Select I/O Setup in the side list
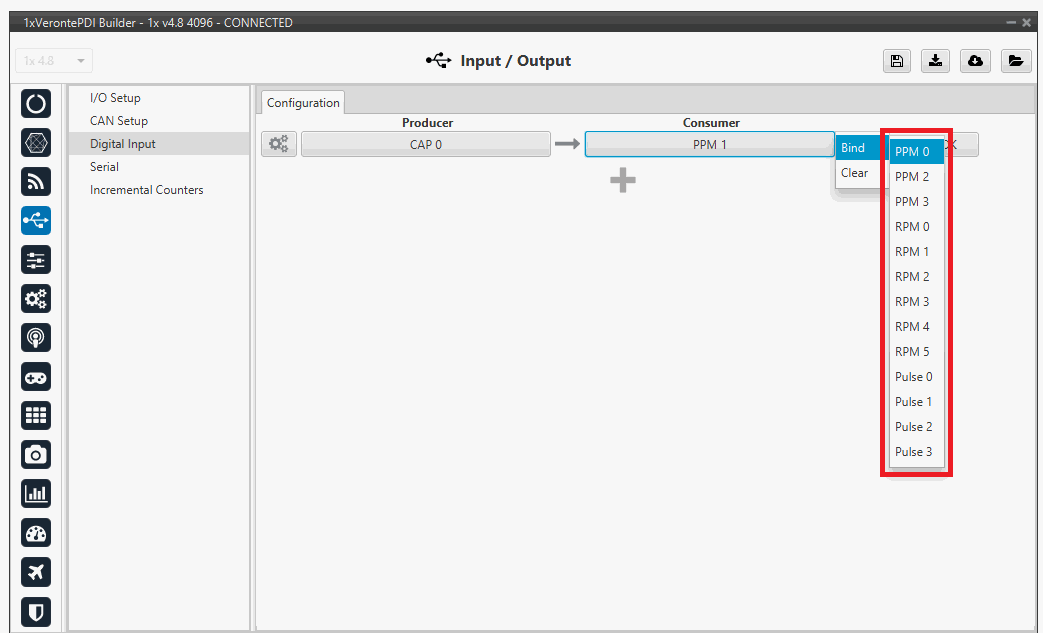Image resolution: width=1043 pixels, height=633 pixels. [115, 98]
